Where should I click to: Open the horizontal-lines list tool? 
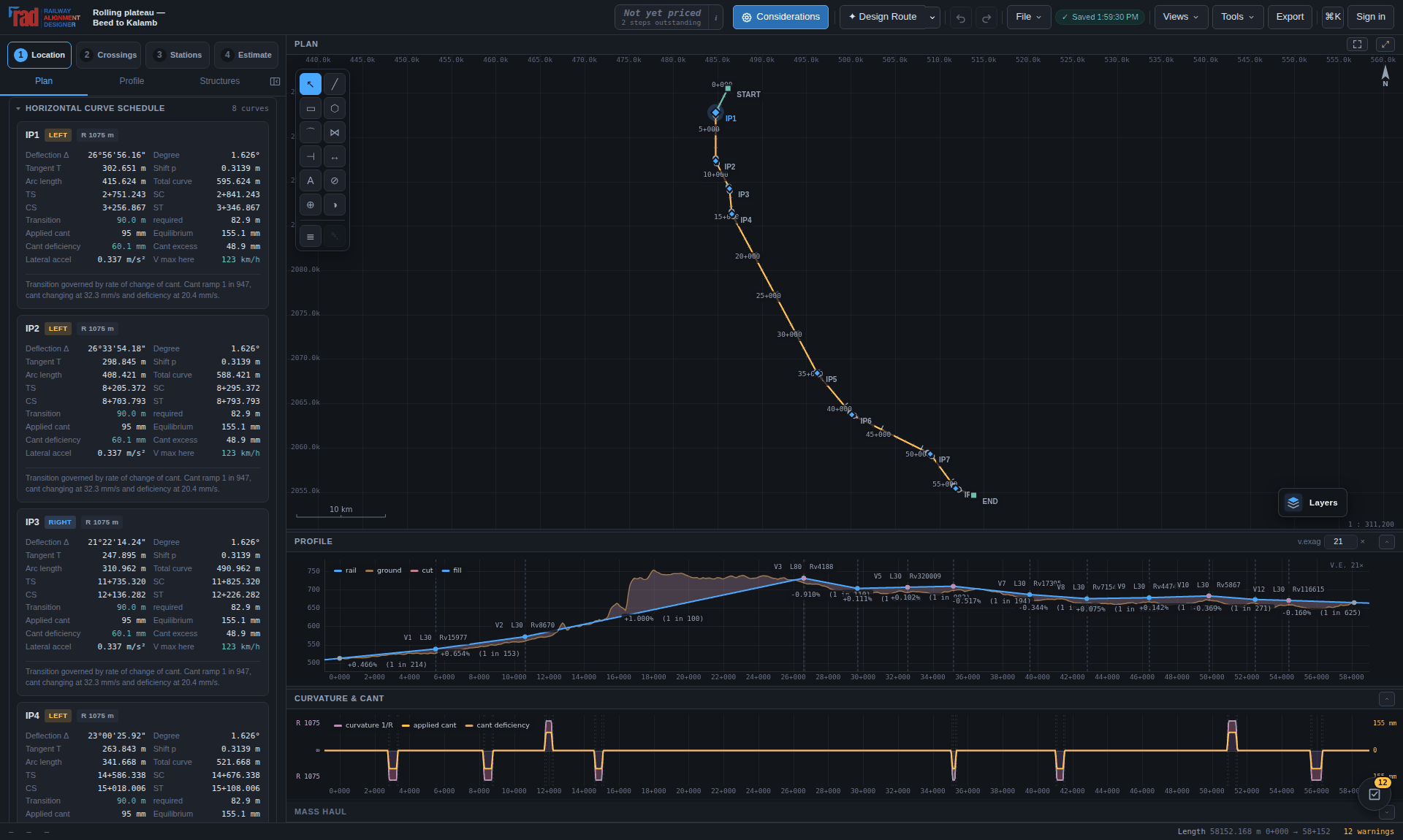point(311,236)
